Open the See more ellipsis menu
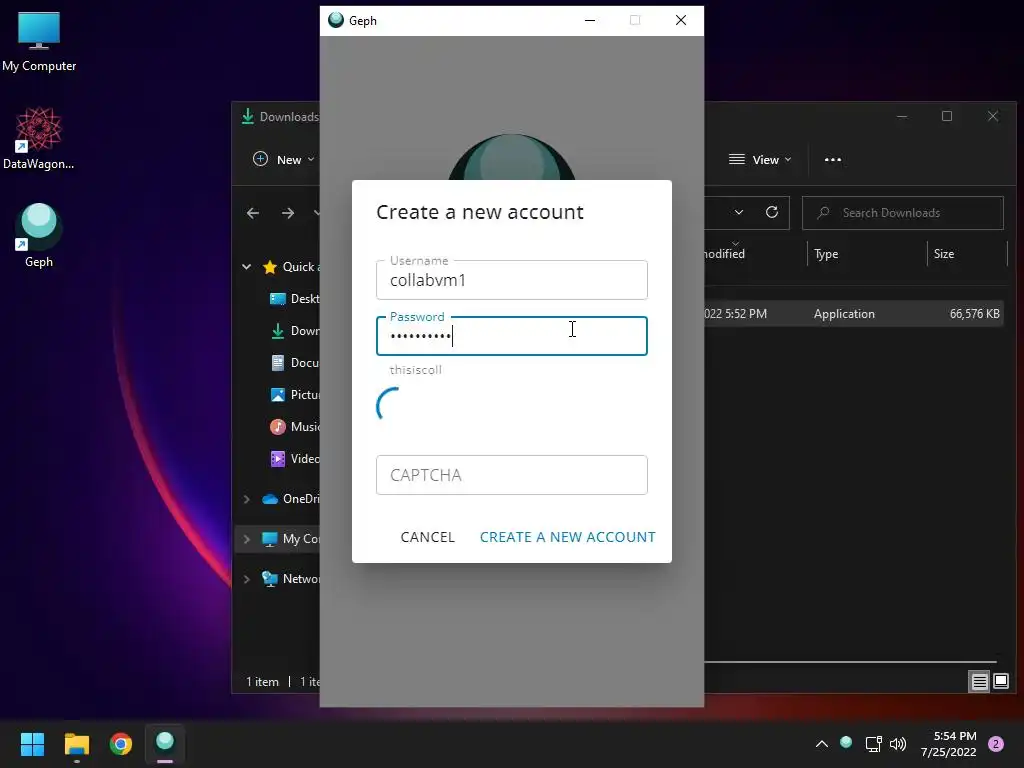The image size is (1024, 768). click(833, 159)
